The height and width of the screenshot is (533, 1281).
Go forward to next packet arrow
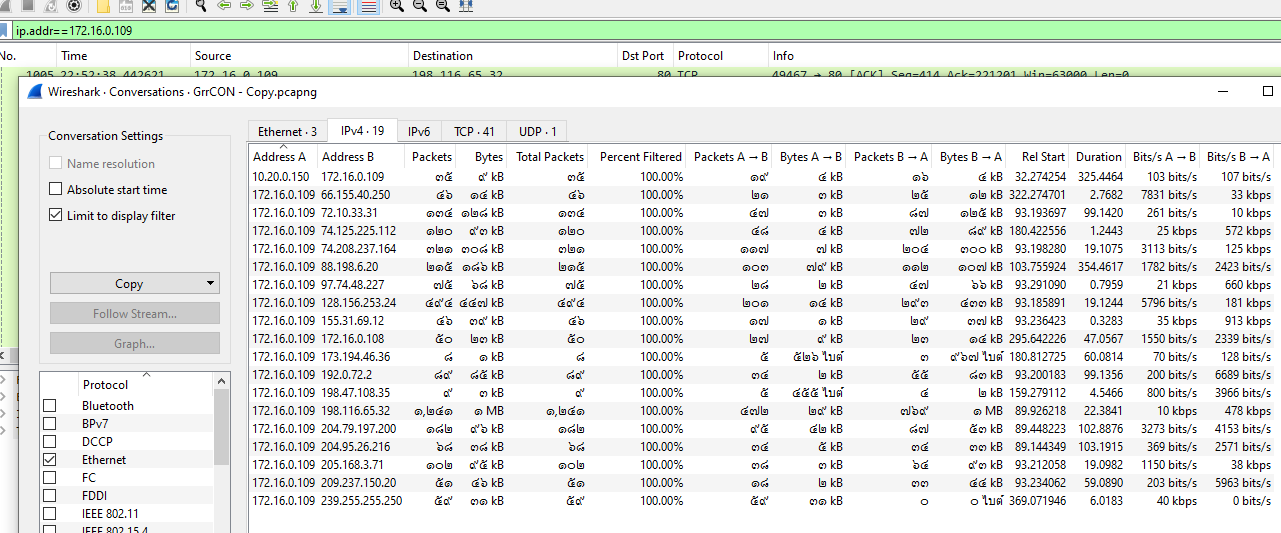[x=246, y=6]
